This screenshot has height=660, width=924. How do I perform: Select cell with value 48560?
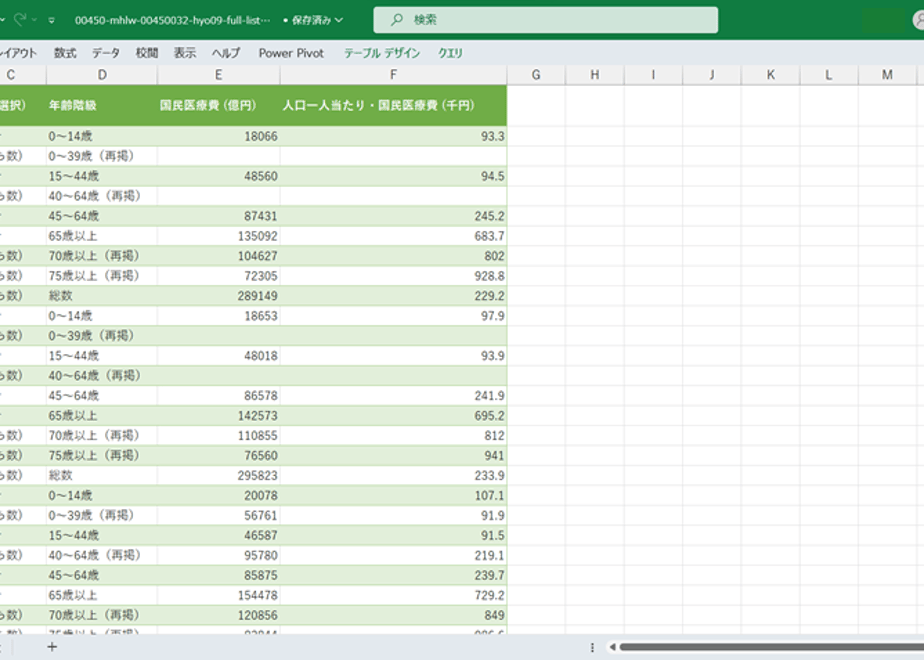click(x=219, y=176)
